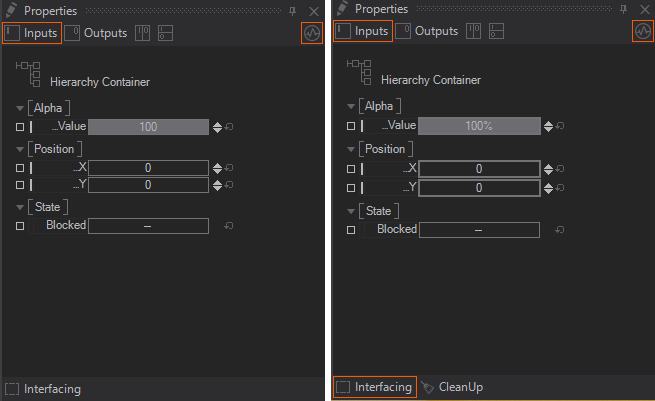
Task: Click Interfacing button in right panel
Action: [x=373, y=387]
